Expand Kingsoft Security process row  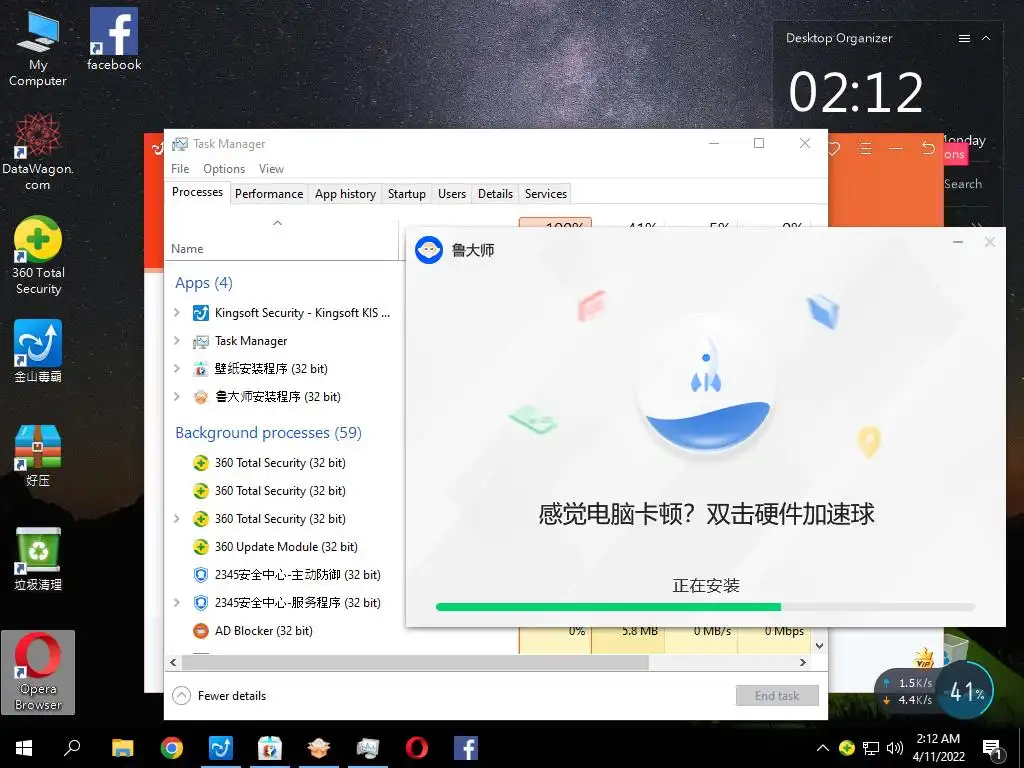click(176, 313)
